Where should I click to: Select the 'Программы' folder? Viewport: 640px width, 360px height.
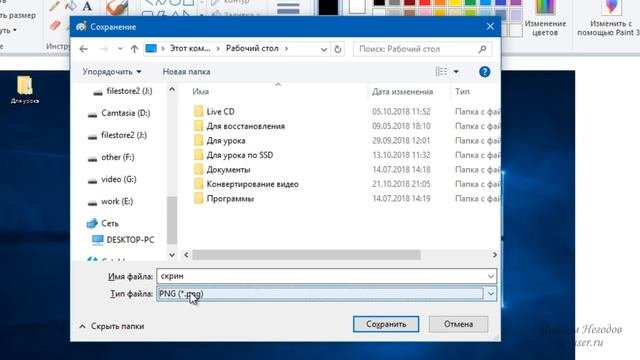pyautogui.click(x=230, y=198)
